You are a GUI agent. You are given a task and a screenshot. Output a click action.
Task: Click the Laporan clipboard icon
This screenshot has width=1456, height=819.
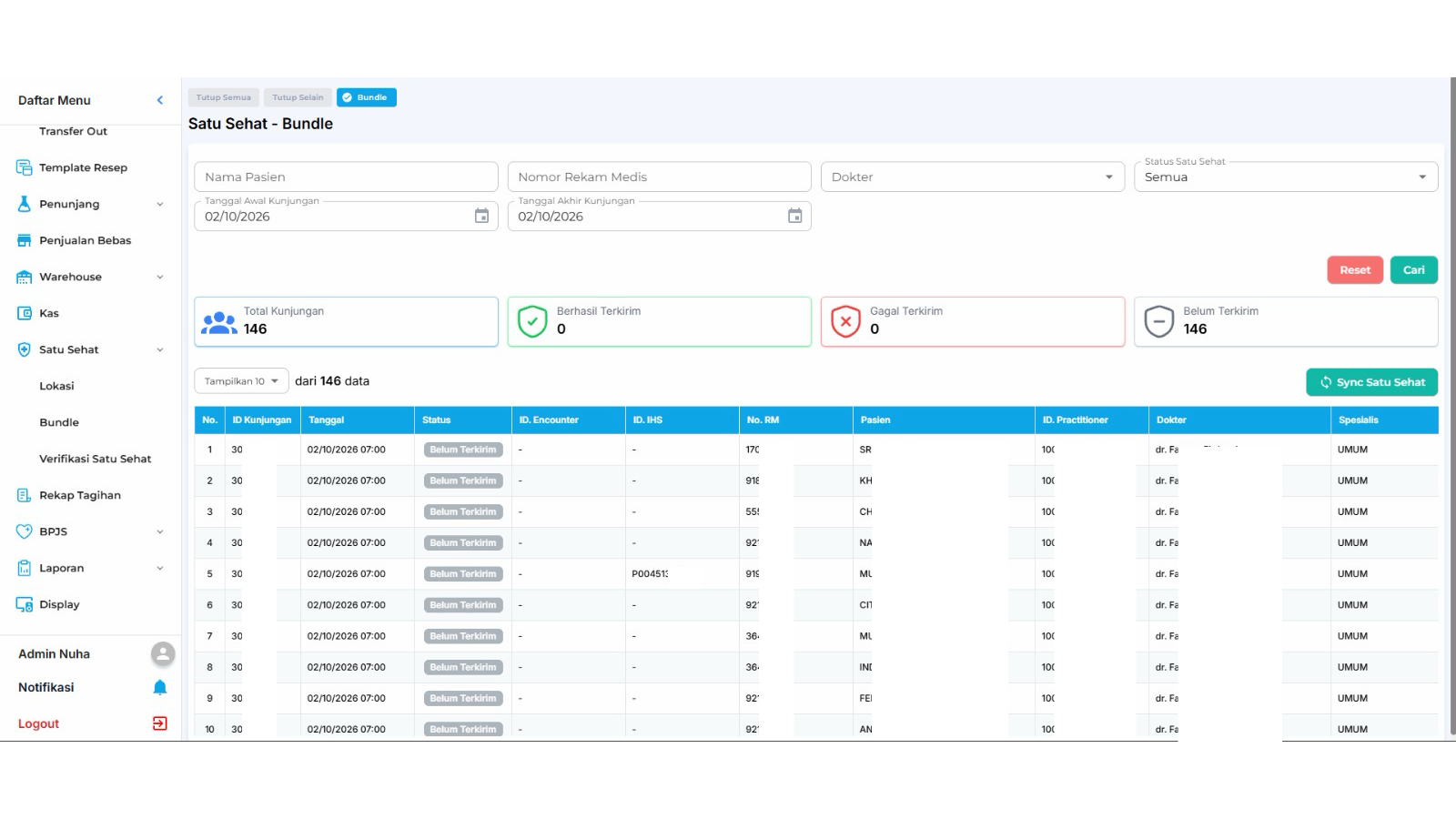[x=25, y=568]
